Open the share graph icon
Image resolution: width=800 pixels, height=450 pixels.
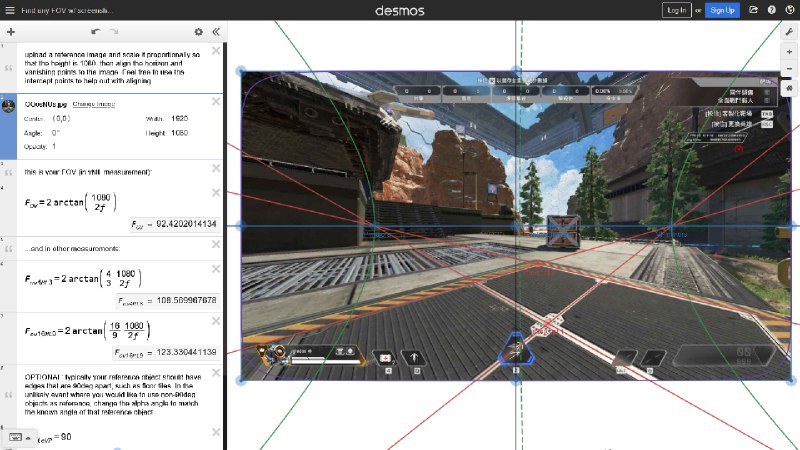[753, 10]
